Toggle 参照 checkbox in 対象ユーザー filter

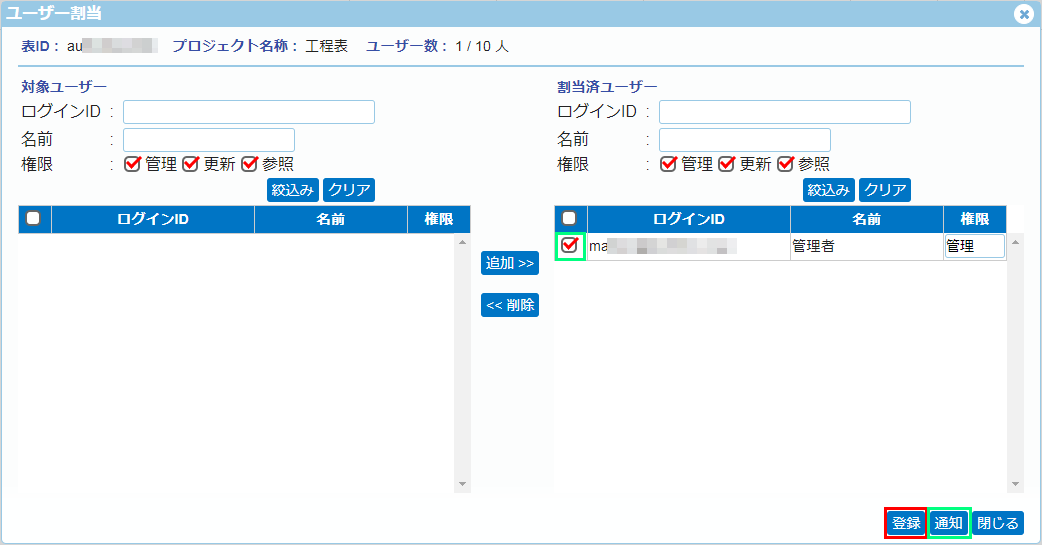tap(249, 164)
